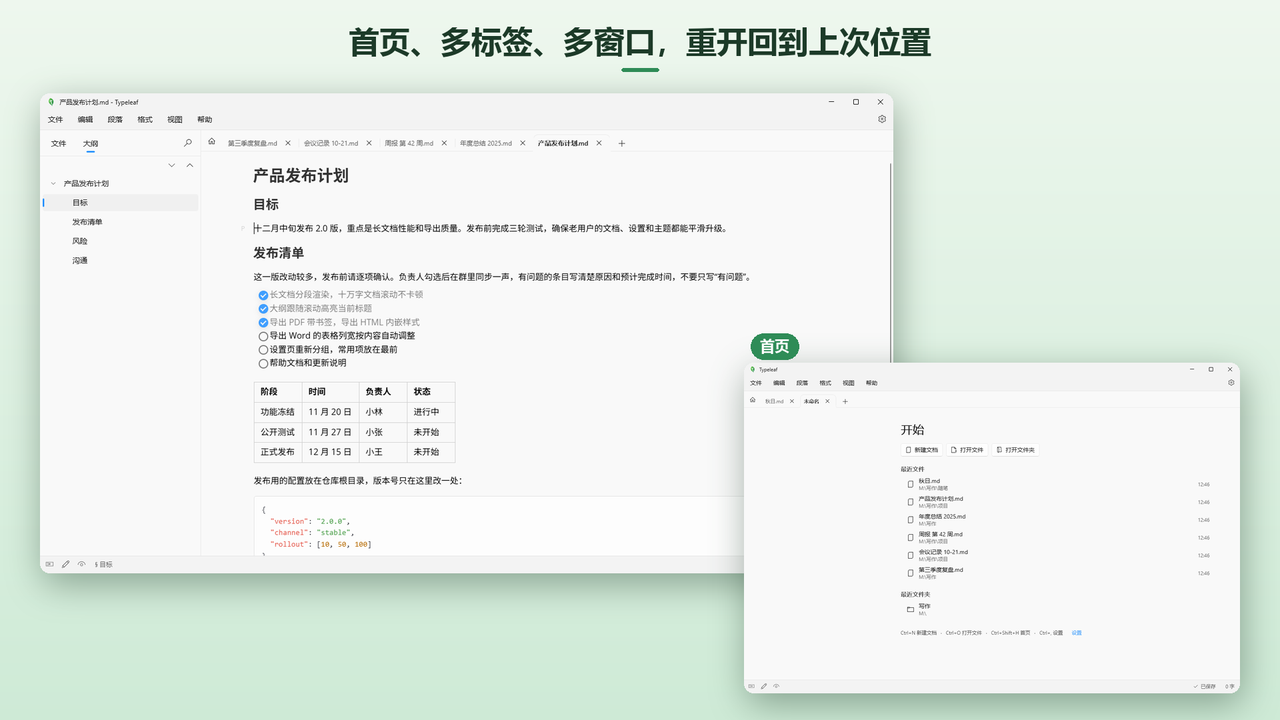Open recent file 秋日.md in small window
This screenshot has width=1280, height=720.
[1055, 484]
